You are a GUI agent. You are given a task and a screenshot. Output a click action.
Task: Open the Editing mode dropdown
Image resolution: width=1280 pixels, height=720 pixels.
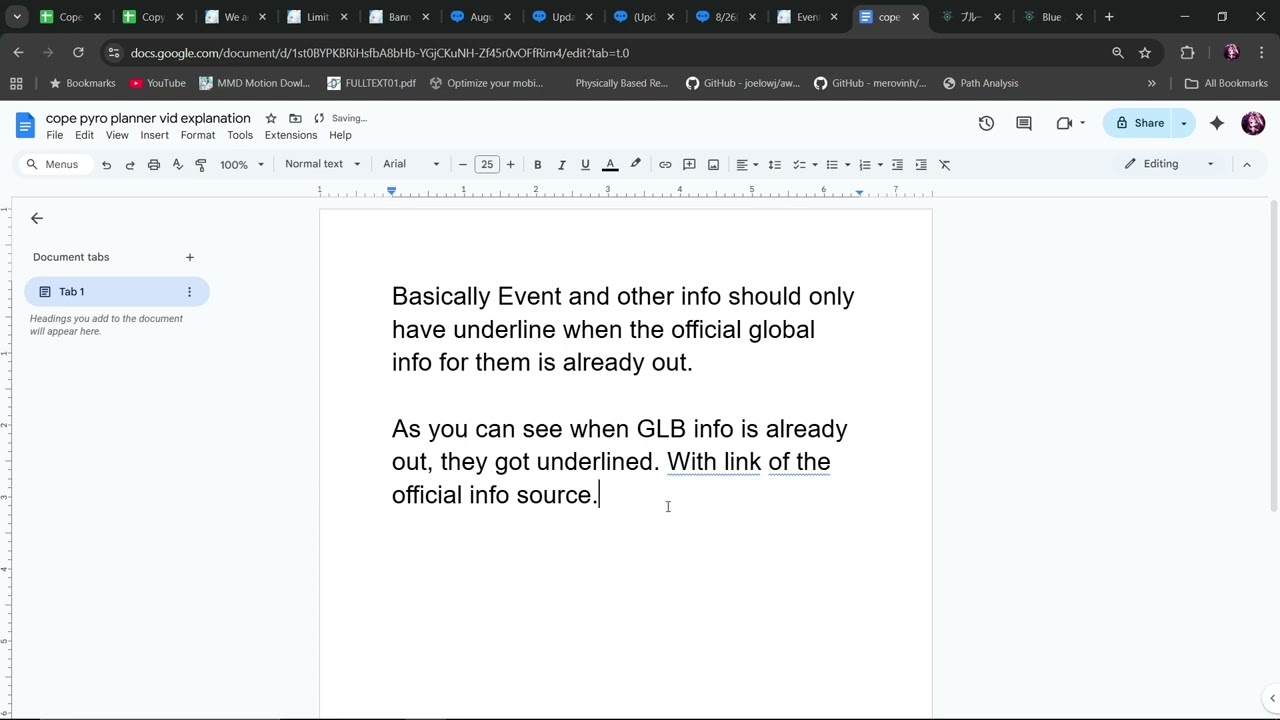1169,164
